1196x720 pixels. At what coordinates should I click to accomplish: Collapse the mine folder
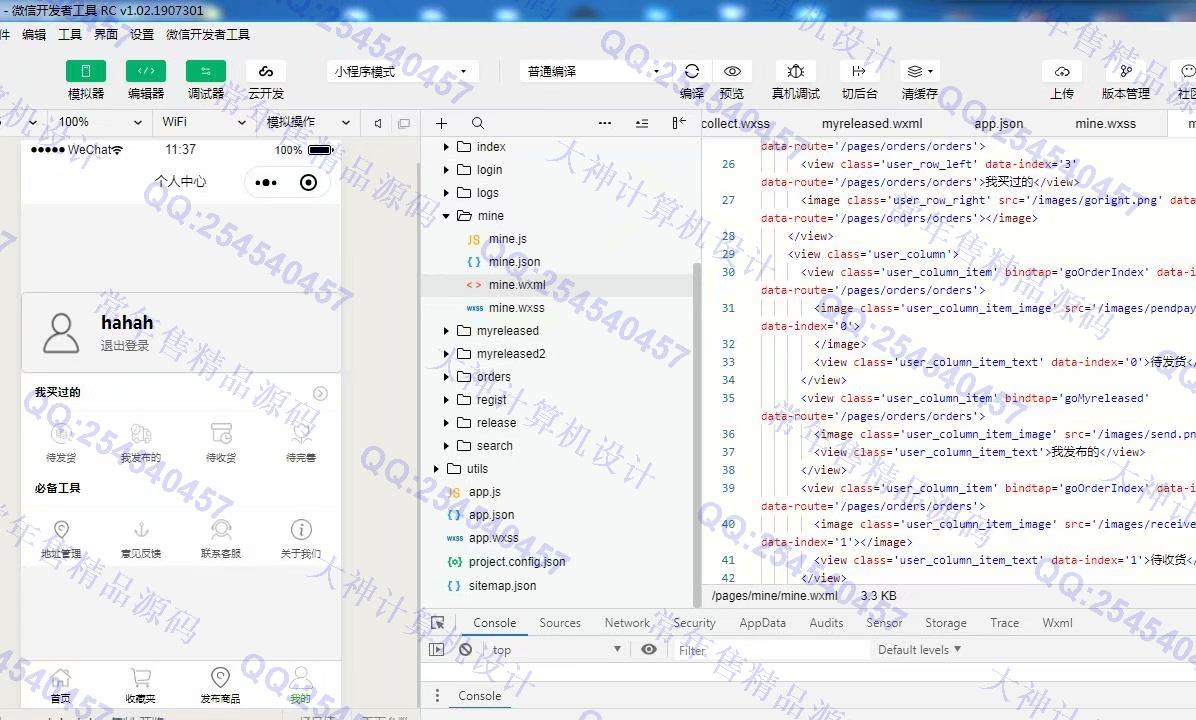click(x=446, y=216)
